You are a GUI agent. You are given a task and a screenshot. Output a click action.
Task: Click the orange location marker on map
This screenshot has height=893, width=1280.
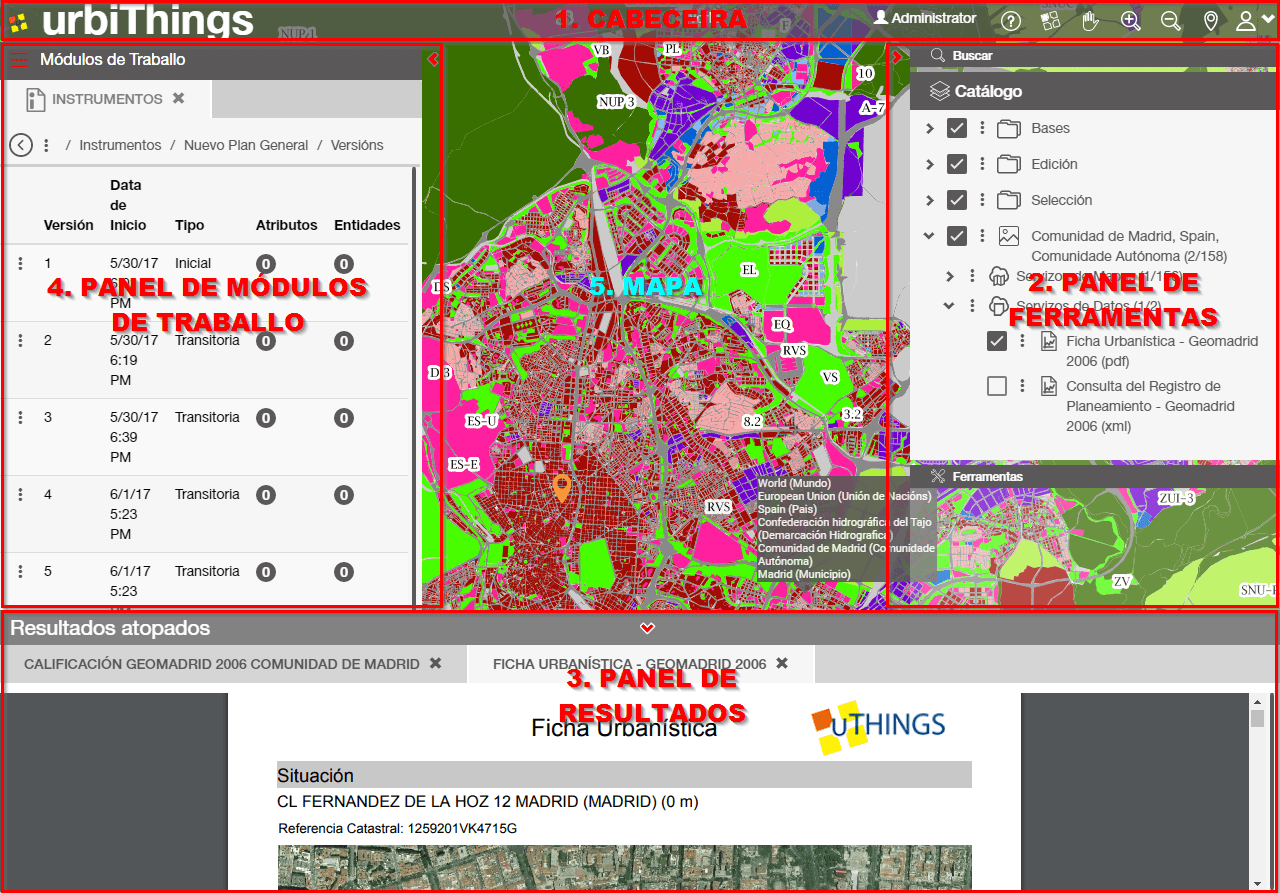[562, 488]
